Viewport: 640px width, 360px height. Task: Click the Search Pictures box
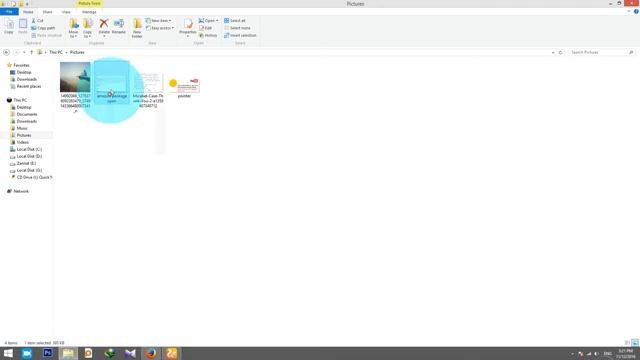[601, 52]
